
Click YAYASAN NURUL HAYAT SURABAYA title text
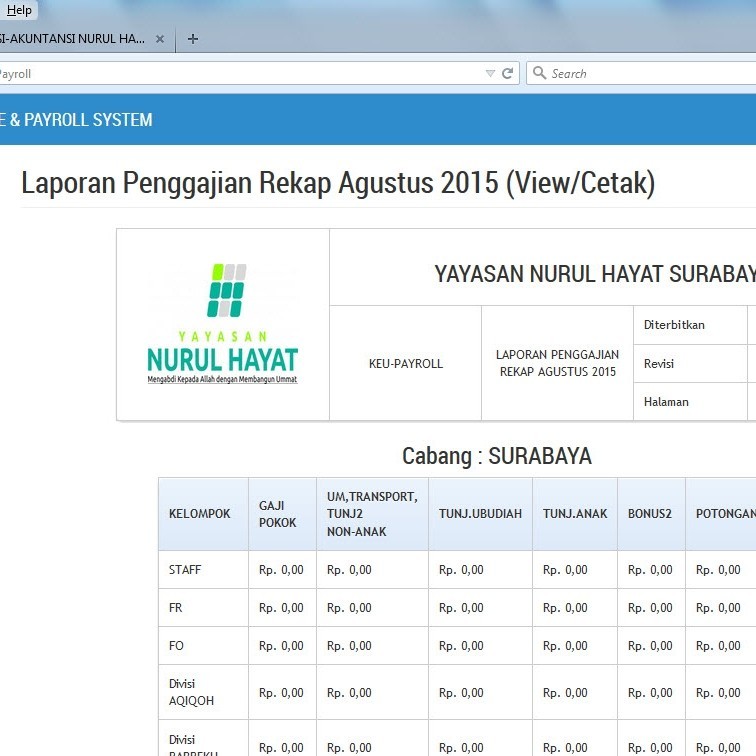click(x=595, y=274)
